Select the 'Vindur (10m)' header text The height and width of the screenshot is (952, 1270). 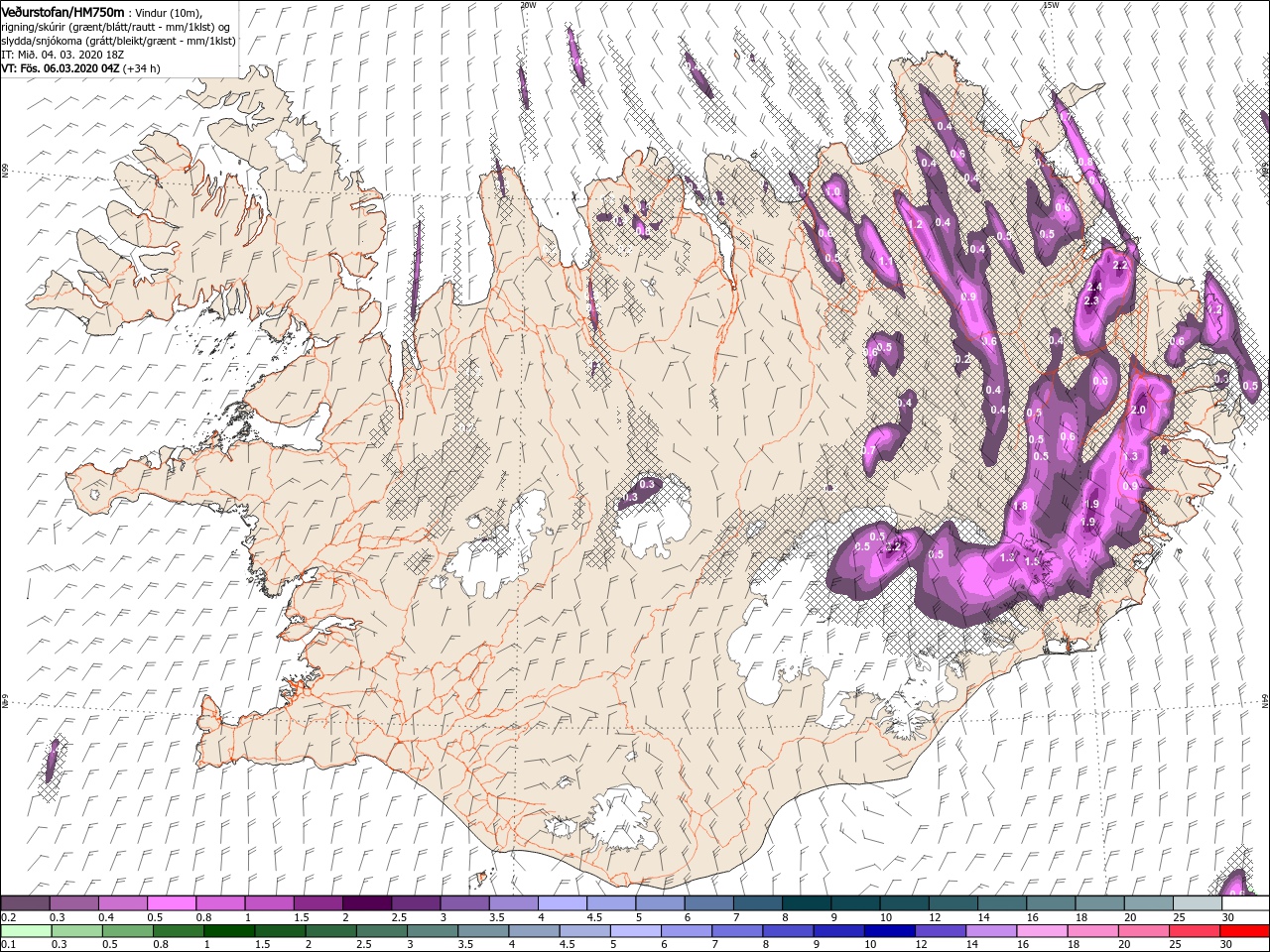click(168, 12)
